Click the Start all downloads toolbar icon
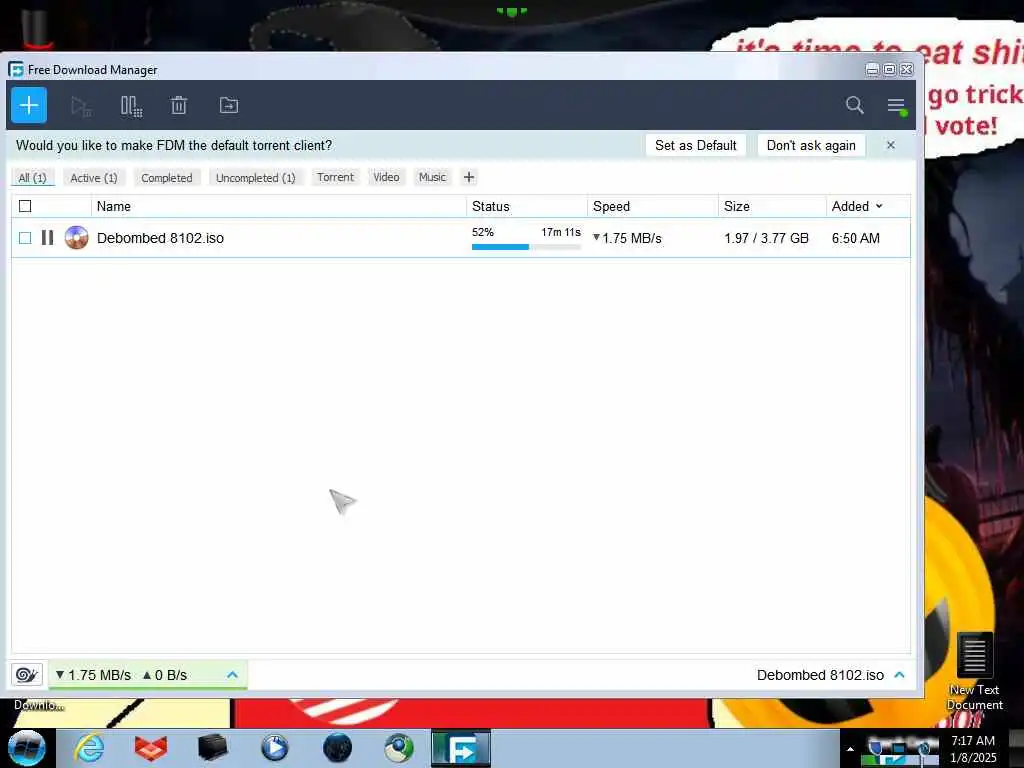 [81, 106]
